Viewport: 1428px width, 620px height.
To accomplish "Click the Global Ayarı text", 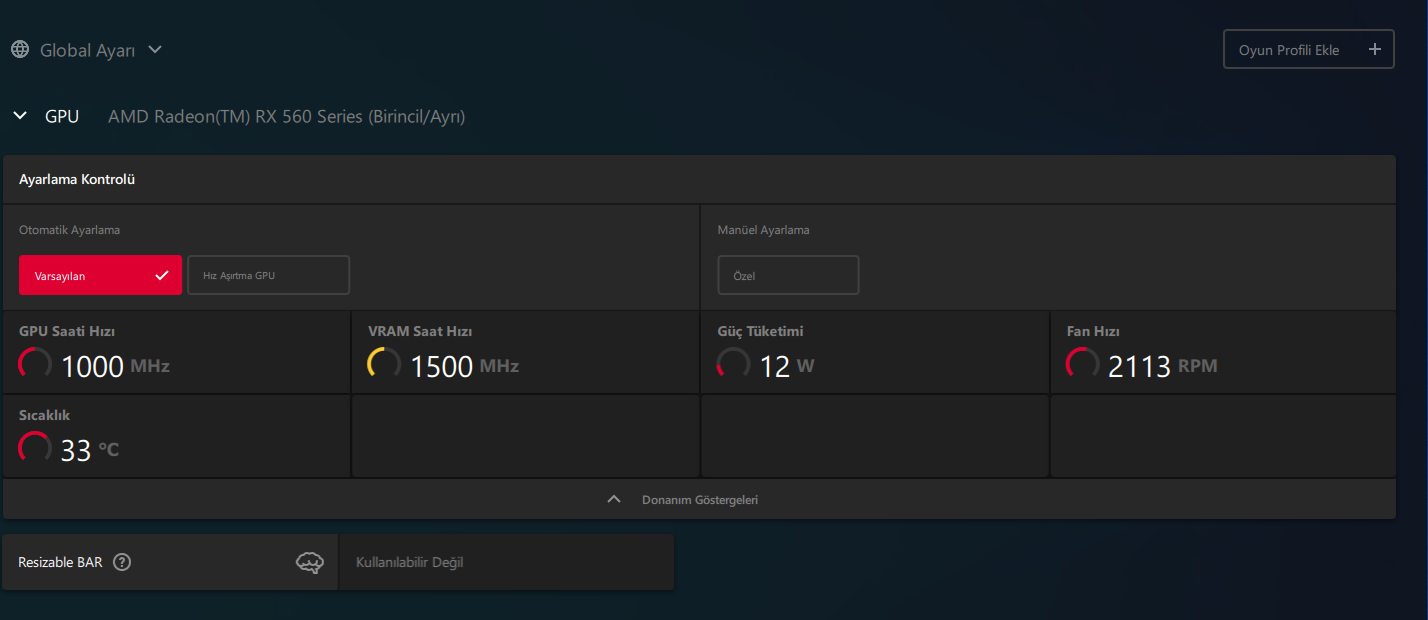I will click(87, 50).
